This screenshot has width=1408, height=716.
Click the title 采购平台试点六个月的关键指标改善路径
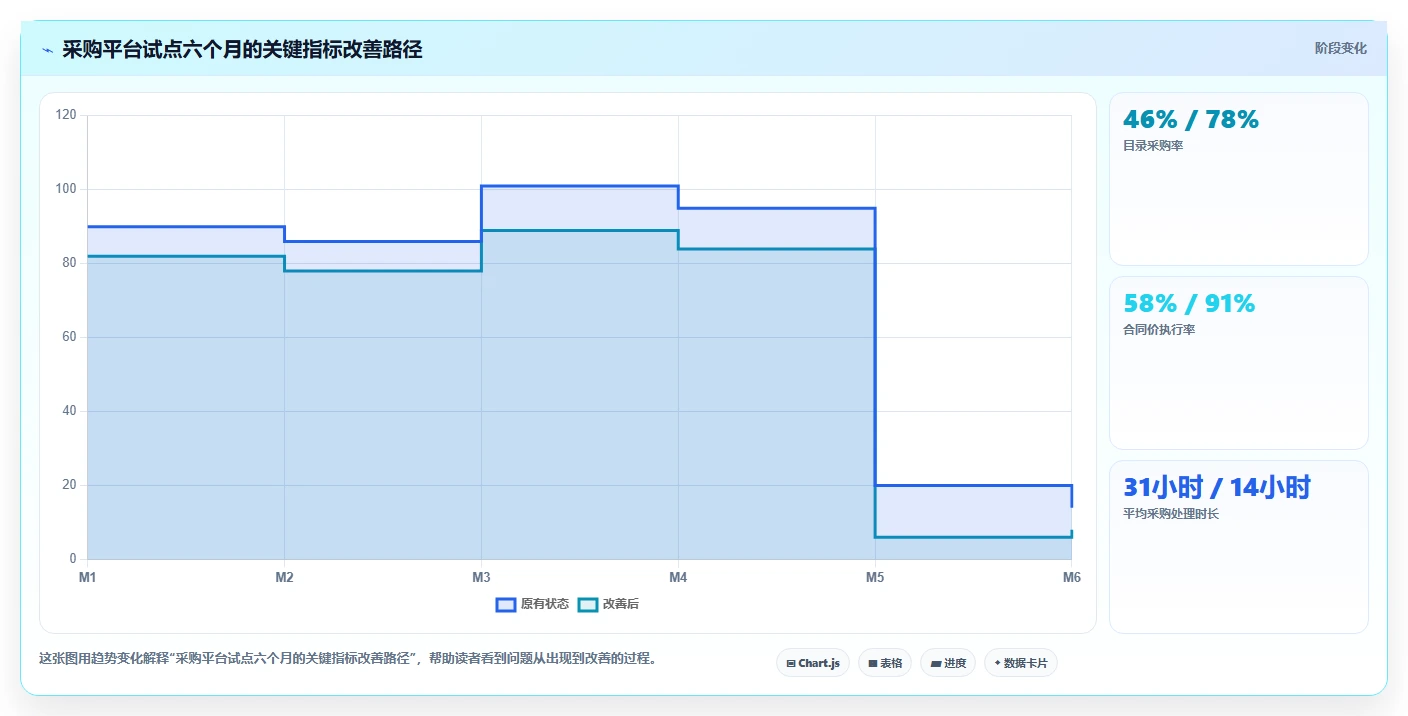click(x=242, y=50)
